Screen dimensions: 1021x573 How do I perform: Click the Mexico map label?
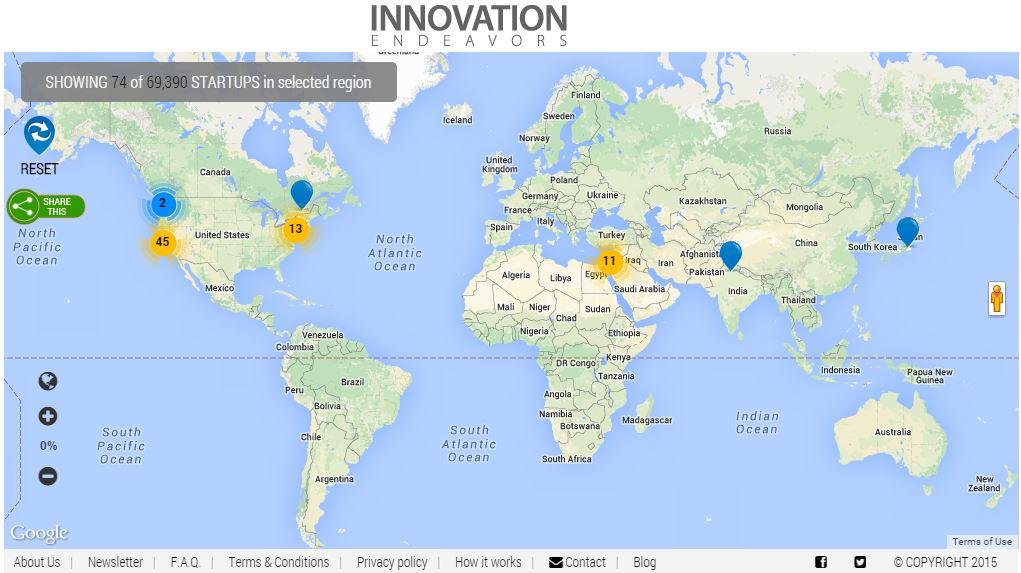219,288
